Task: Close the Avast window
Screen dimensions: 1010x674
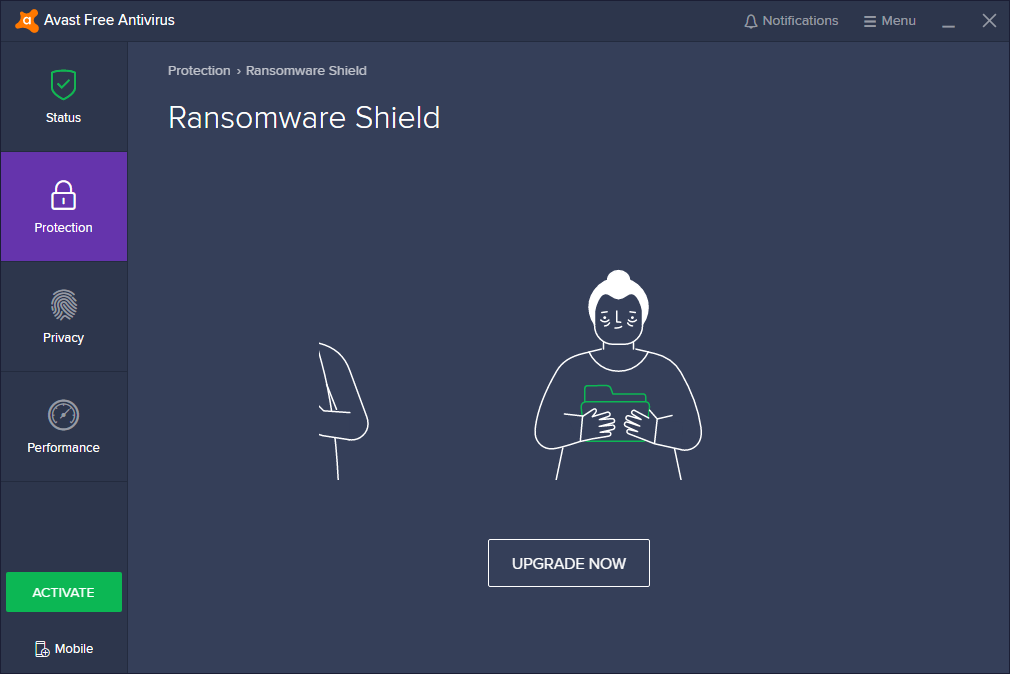Action: tap(989, 21)
